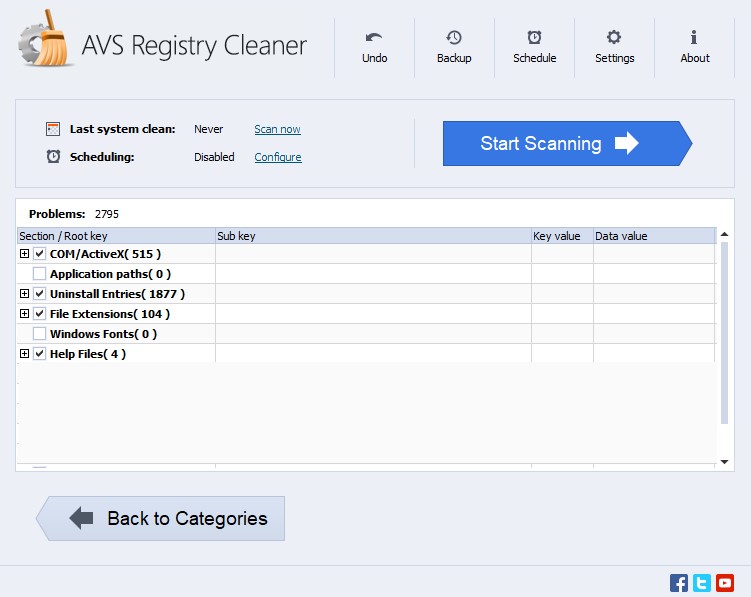The width and height of the screenshot is (751, 597).
Task: Click the Disabled scheduling status text
Action: tap(214, 157)
